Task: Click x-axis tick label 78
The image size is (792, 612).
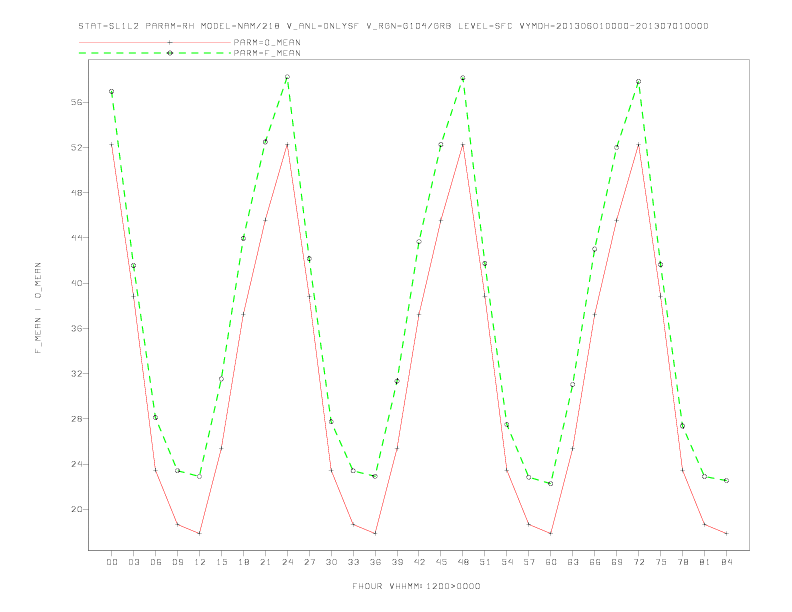Action: (x=682, y=562)
